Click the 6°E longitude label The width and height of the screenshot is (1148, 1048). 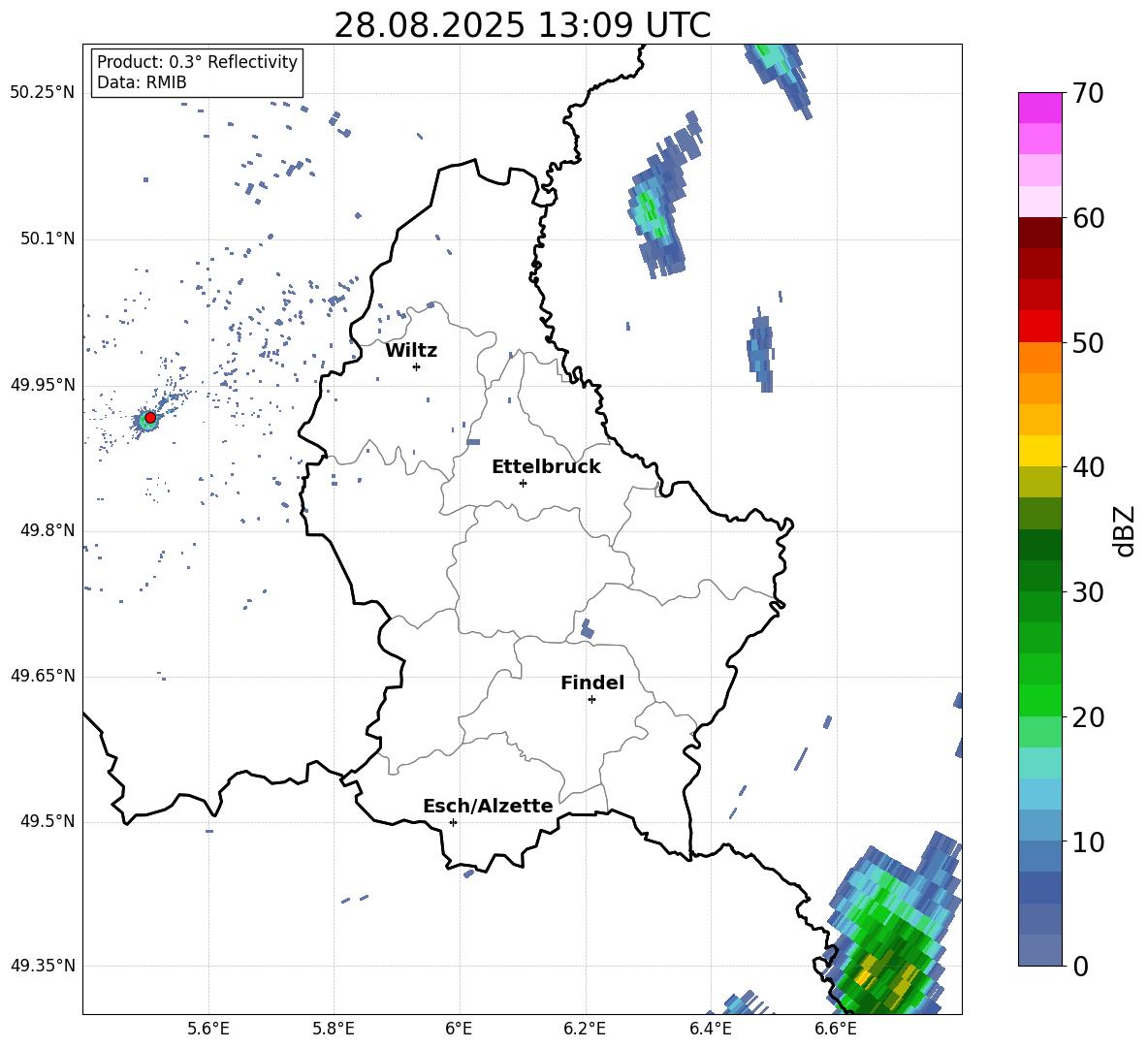pyautogui.click(x=459, y=1029)
